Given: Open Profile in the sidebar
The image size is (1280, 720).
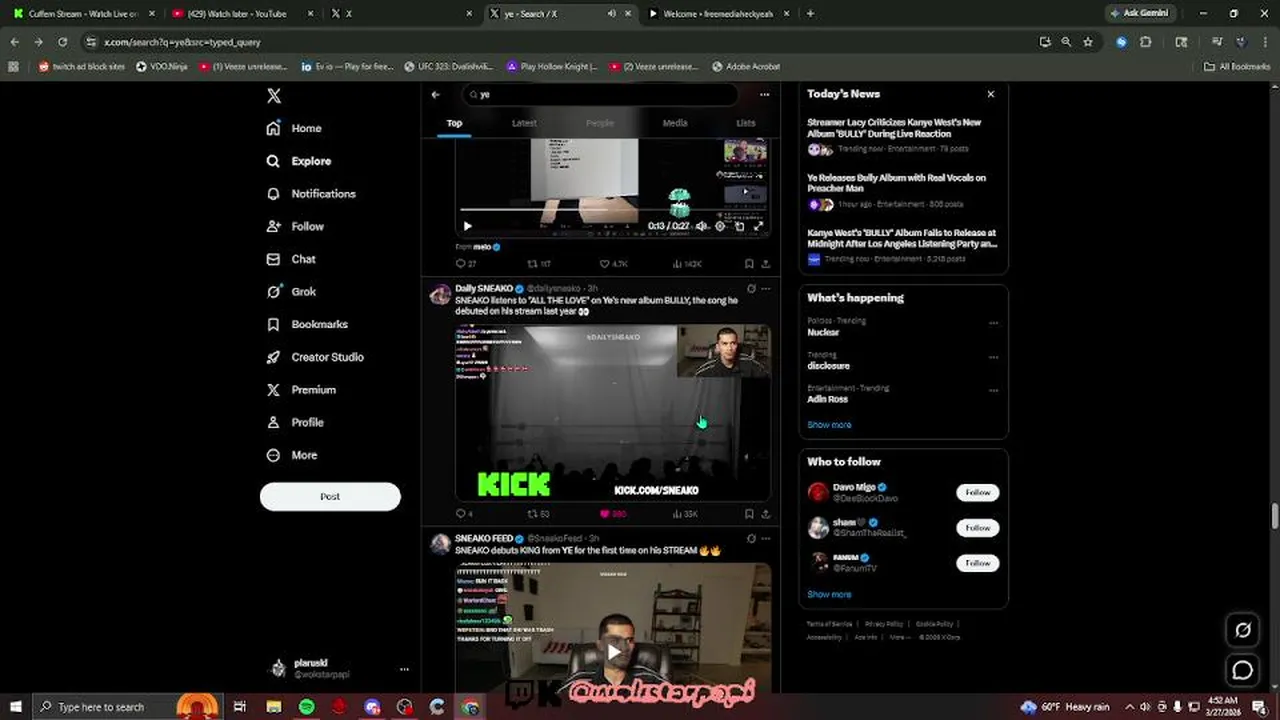Looking at the screenshot, I should (295, 422).
